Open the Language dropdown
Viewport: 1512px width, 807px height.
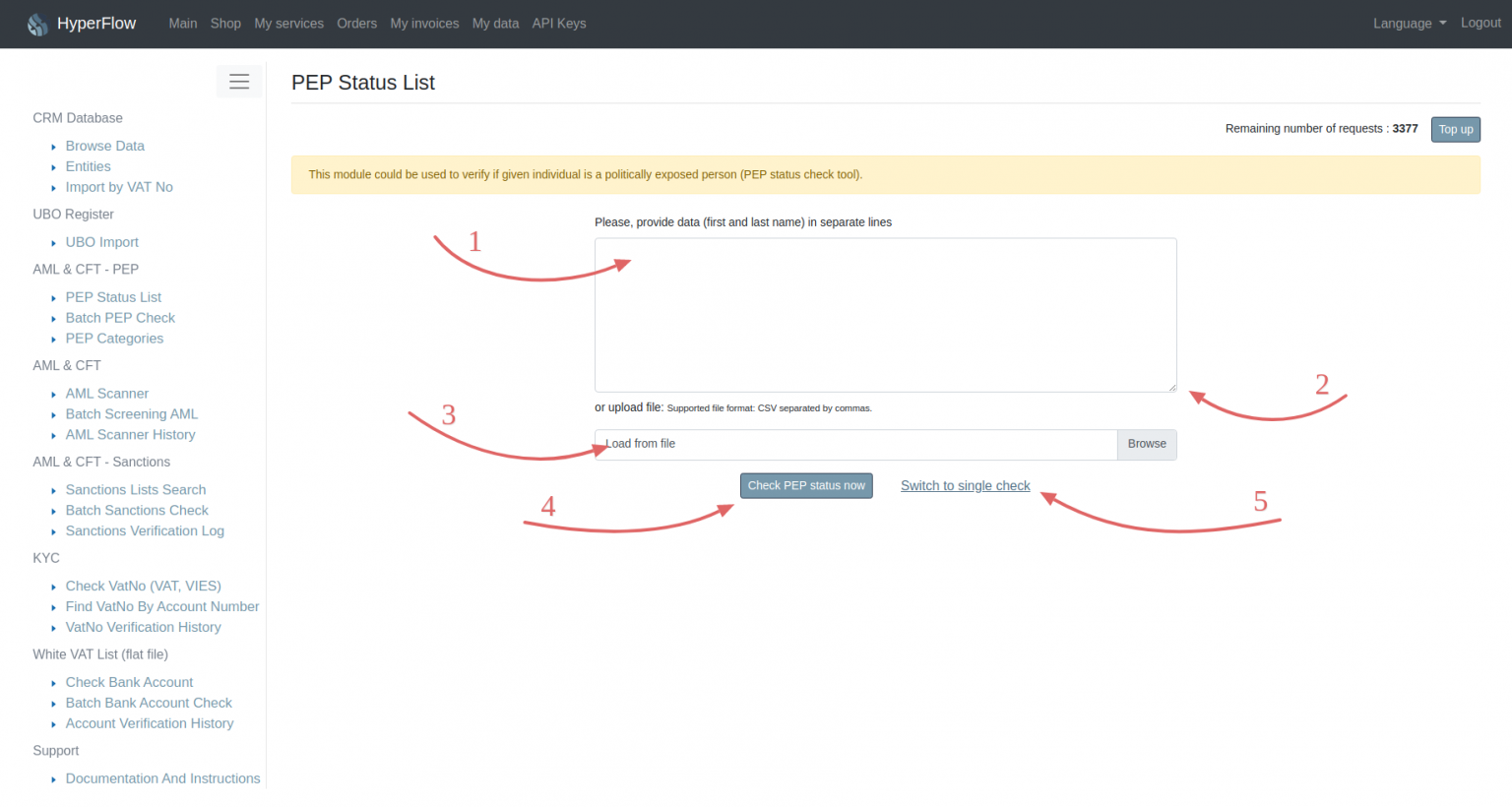[1408, 23]
